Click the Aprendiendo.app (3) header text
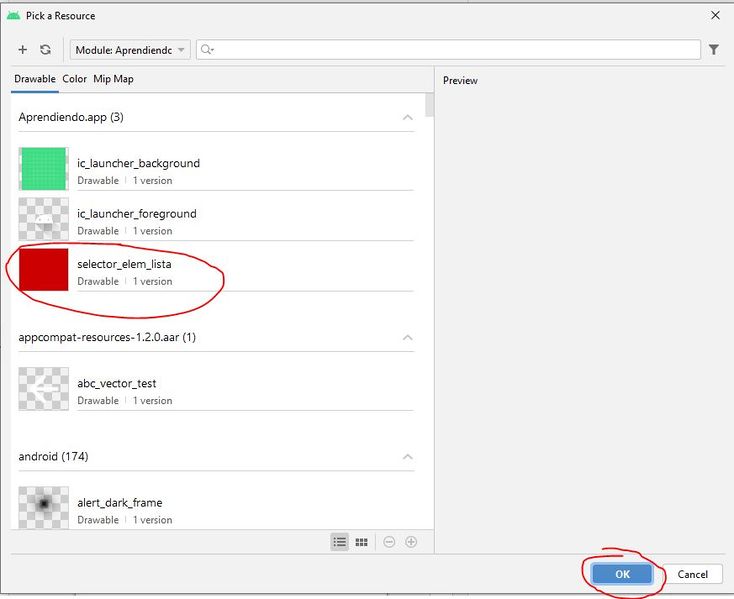734x599 pixels. coord(71,117)
